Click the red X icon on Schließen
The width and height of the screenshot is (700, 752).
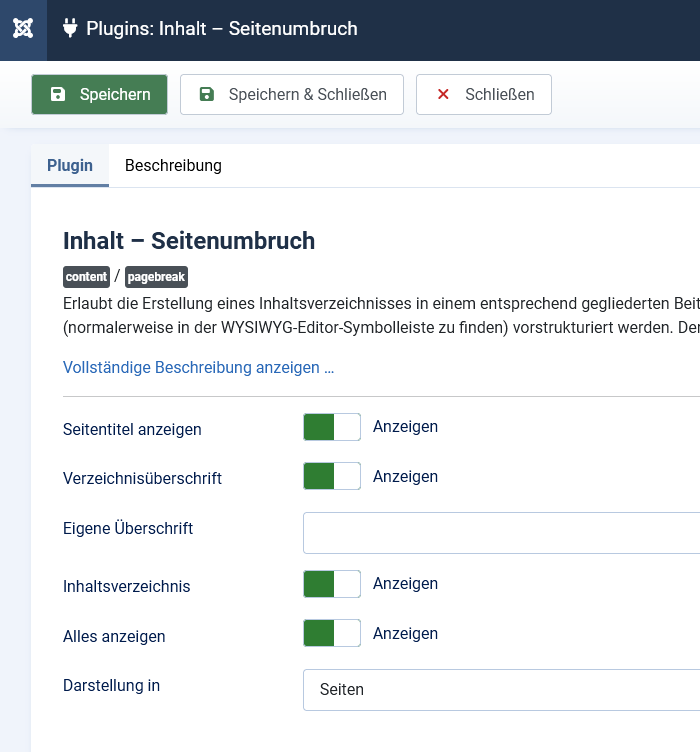click(x=443, y=95)
